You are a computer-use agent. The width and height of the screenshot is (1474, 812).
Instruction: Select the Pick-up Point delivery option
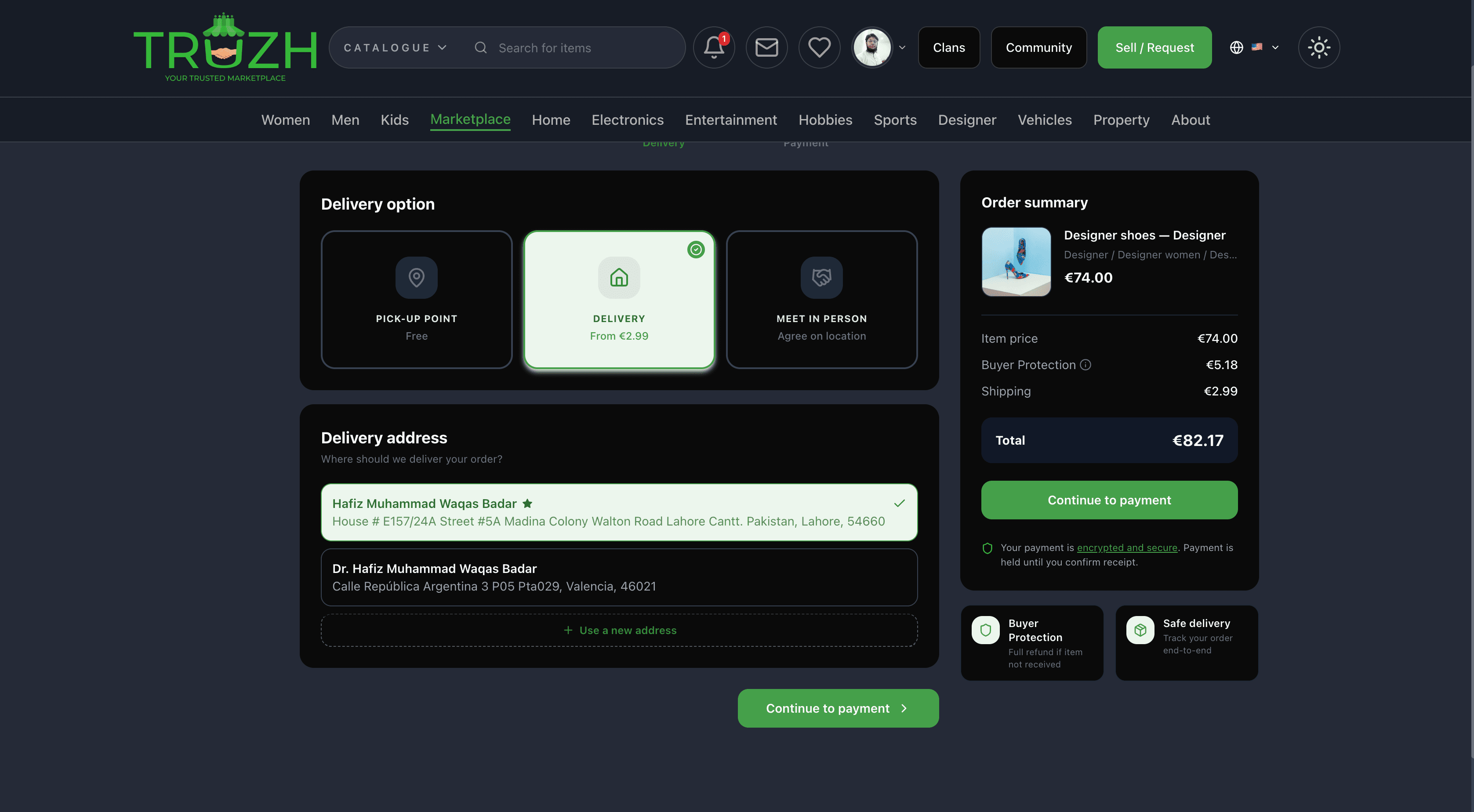pyautogui.click(x=417, y=299)
